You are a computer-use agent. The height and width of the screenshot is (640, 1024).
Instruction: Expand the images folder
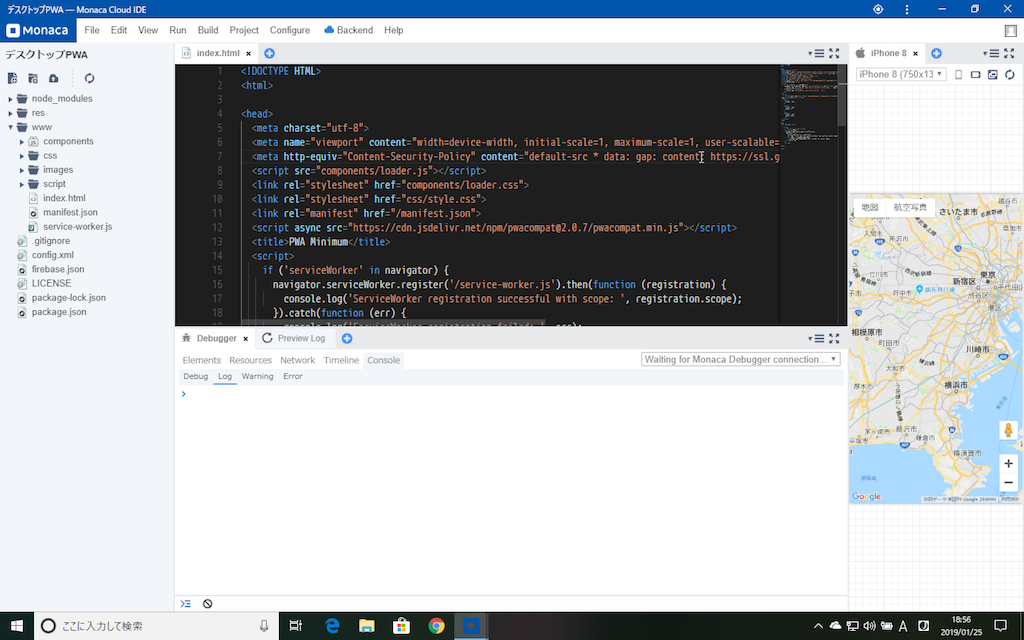22,170
